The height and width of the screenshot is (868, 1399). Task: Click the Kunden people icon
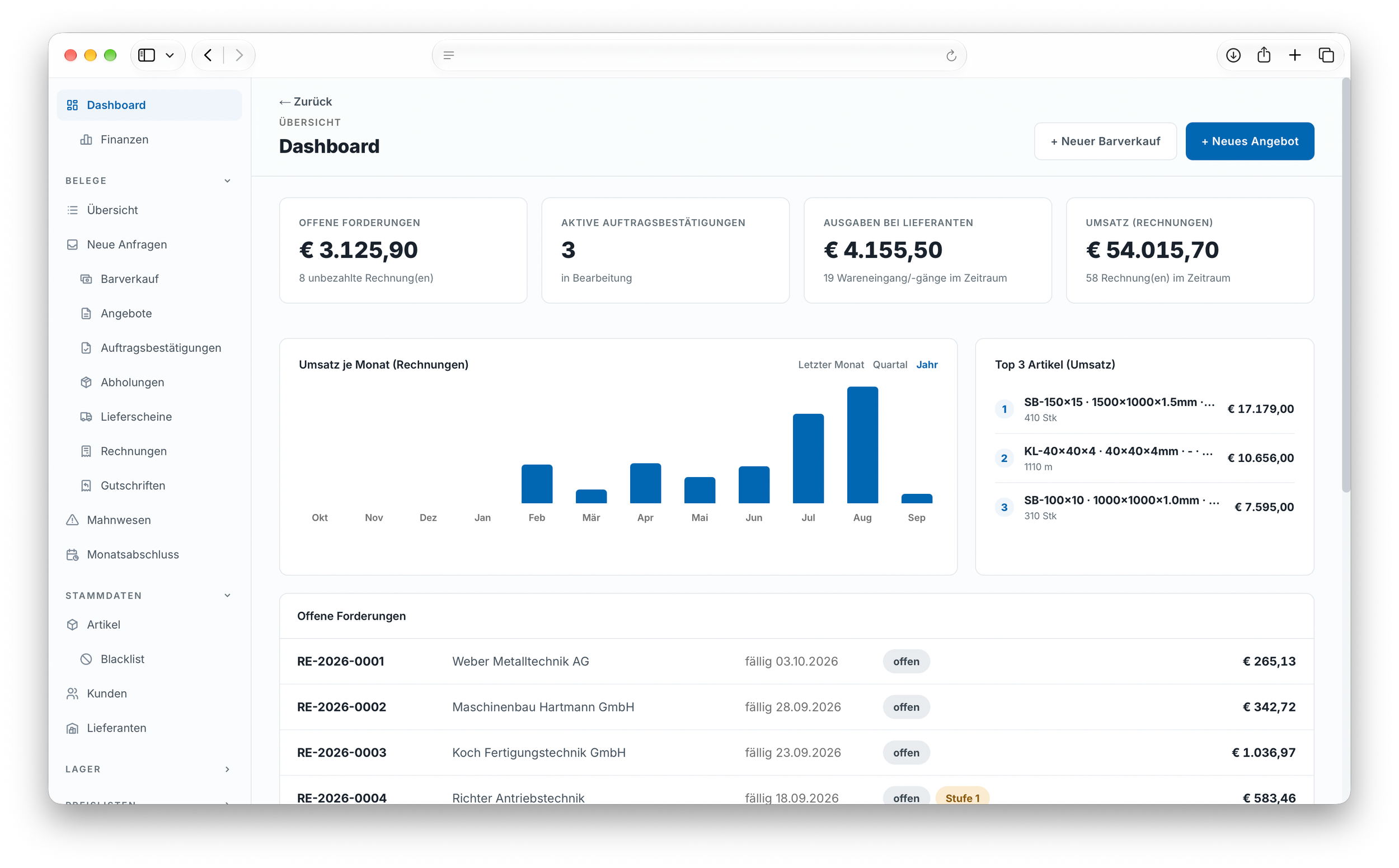pyautogui.click(x=72, y=694)
